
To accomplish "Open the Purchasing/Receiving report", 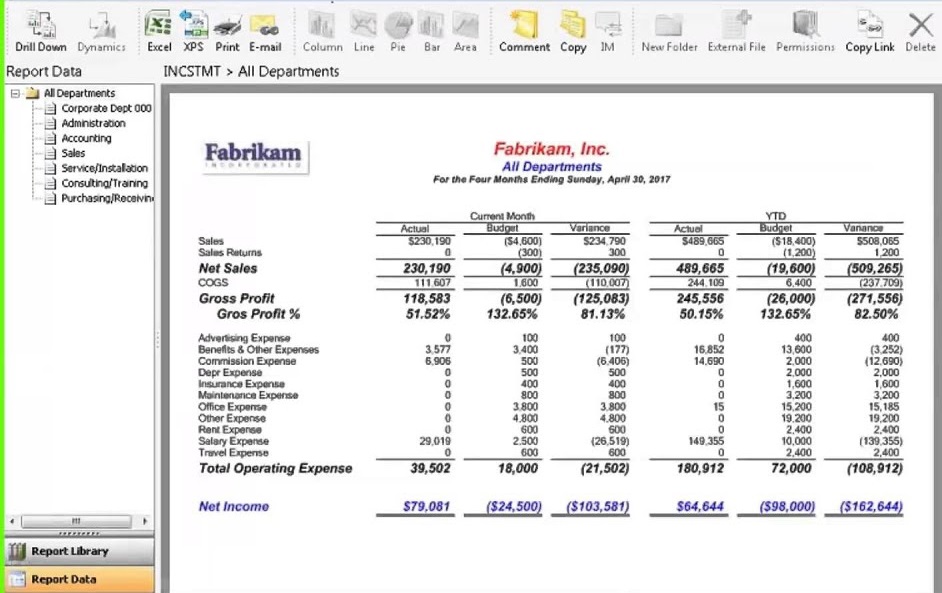I will pos(107,198).
